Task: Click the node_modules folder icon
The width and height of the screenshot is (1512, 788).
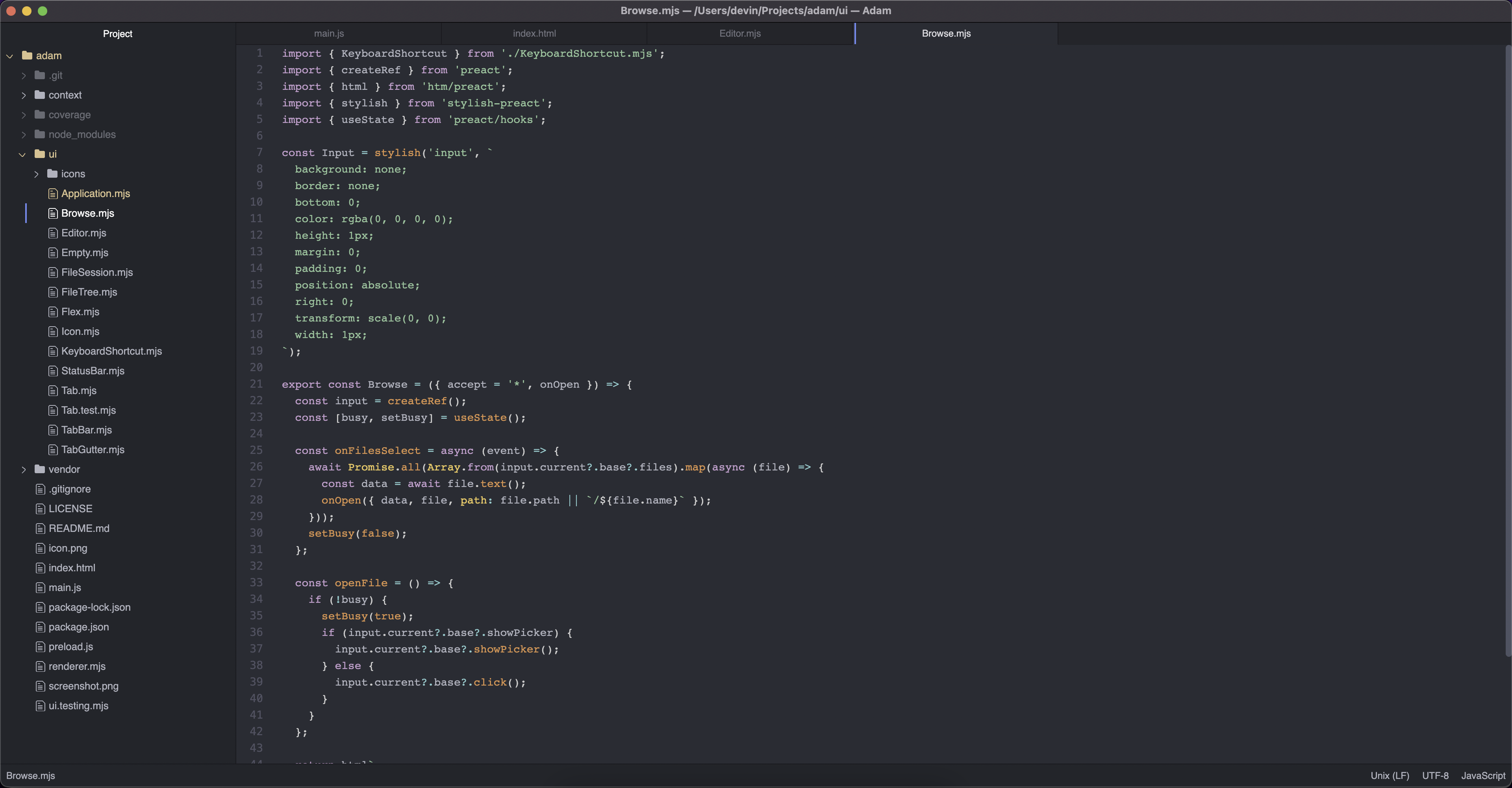Action: (x=40, y=134)
